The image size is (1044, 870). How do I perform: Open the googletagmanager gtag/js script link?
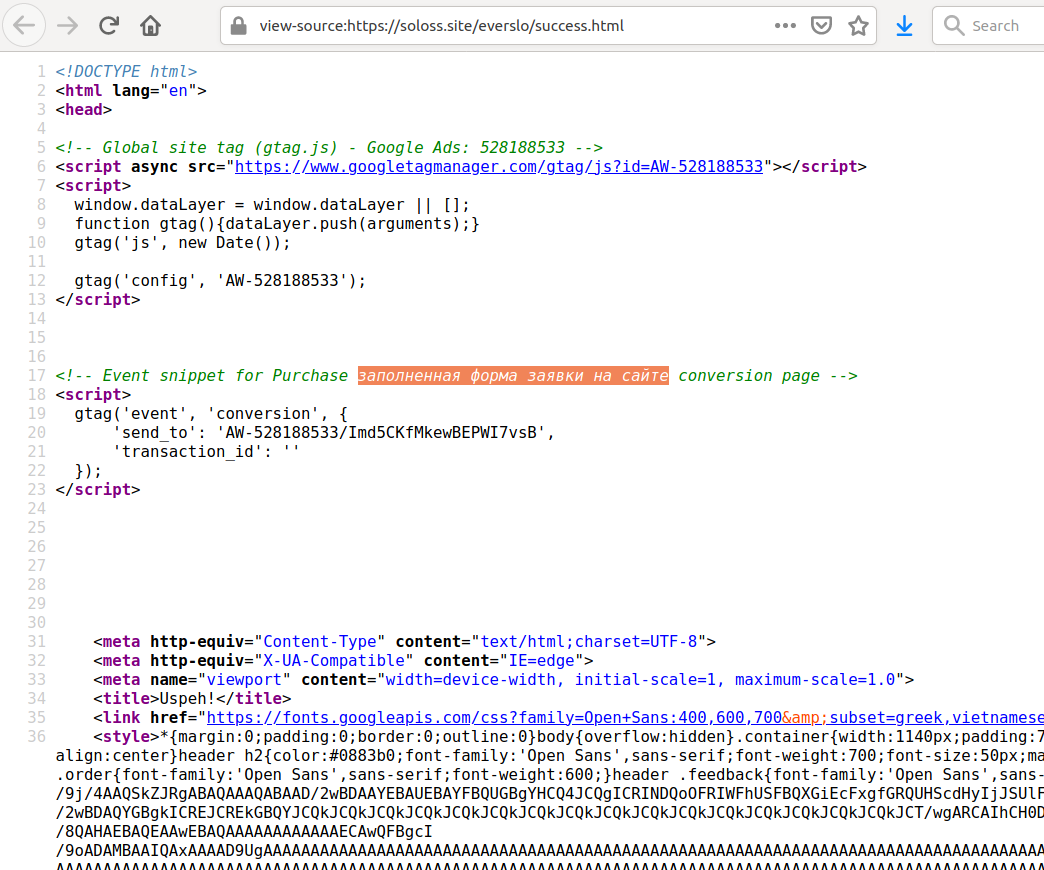click(499, 166)
